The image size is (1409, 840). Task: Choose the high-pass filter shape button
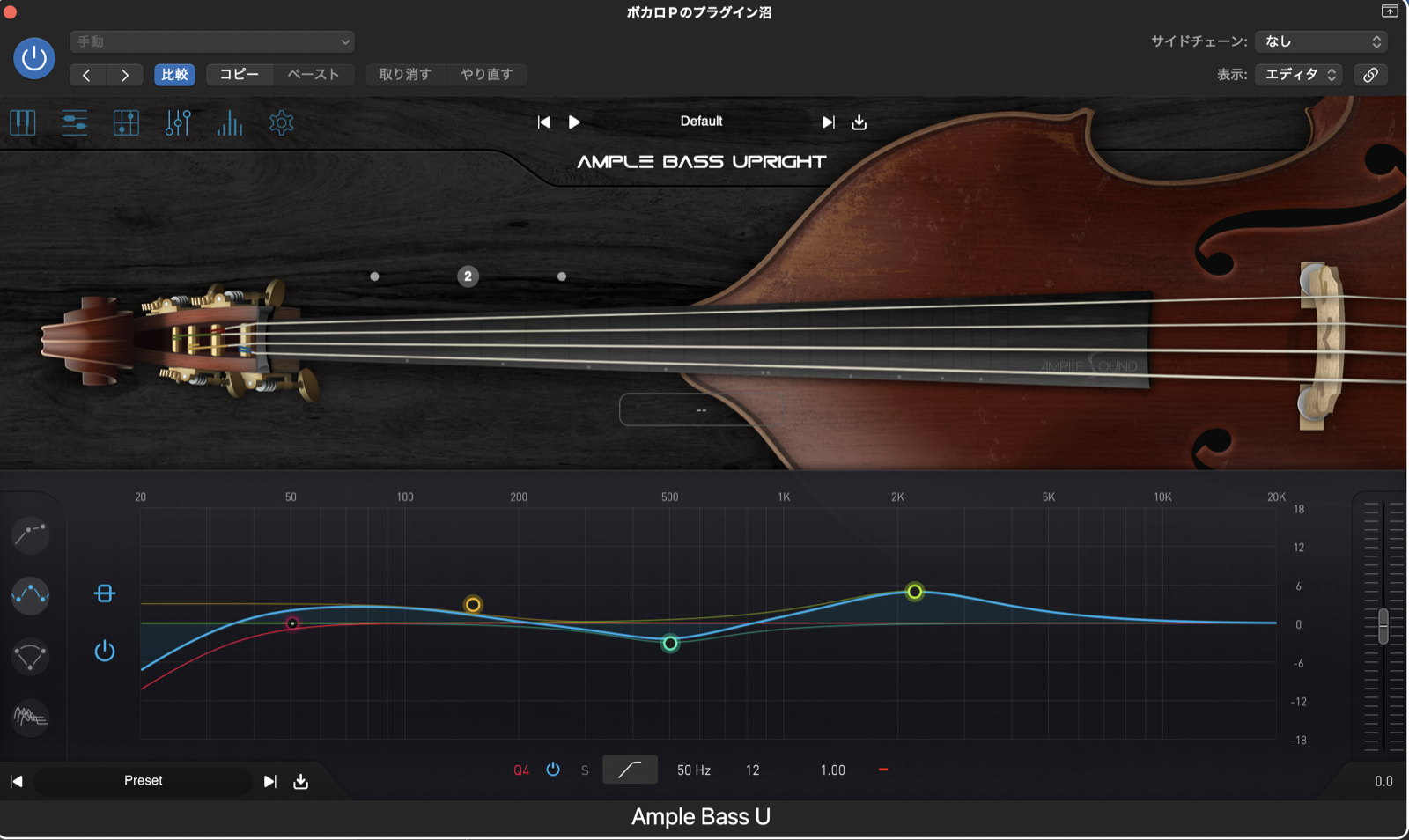pos(630,770)
